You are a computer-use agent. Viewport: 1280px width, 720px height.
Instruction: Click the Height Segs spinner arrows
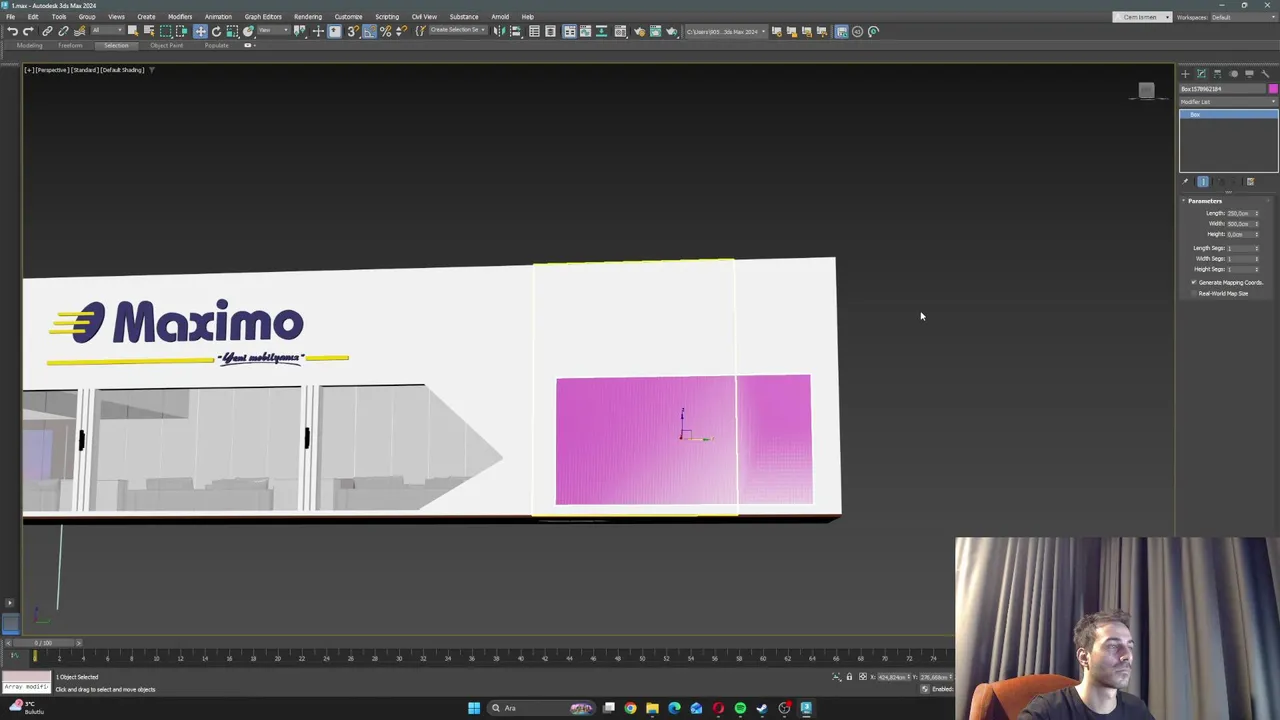[x=1257, y=269]
